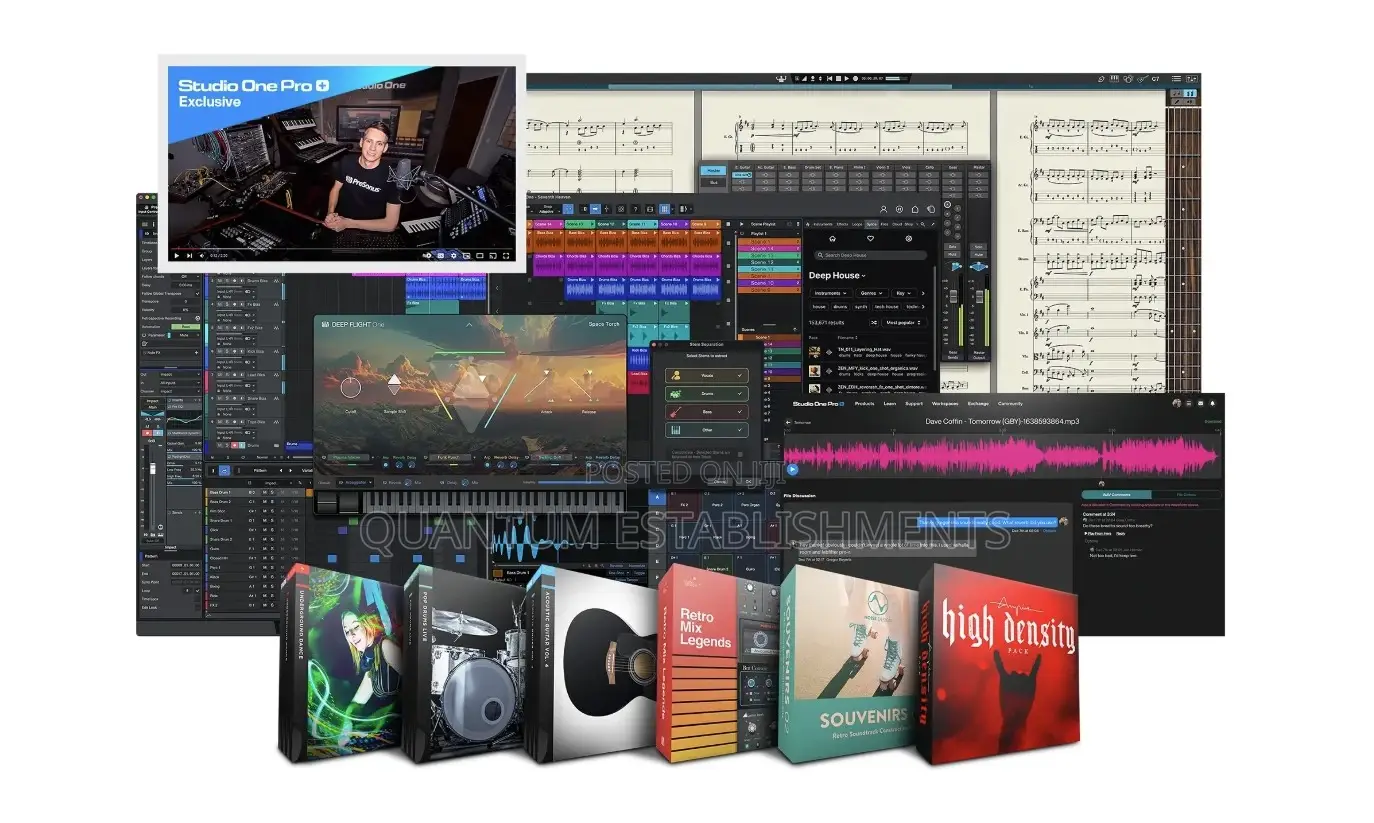Search within Deep House field

871,255
